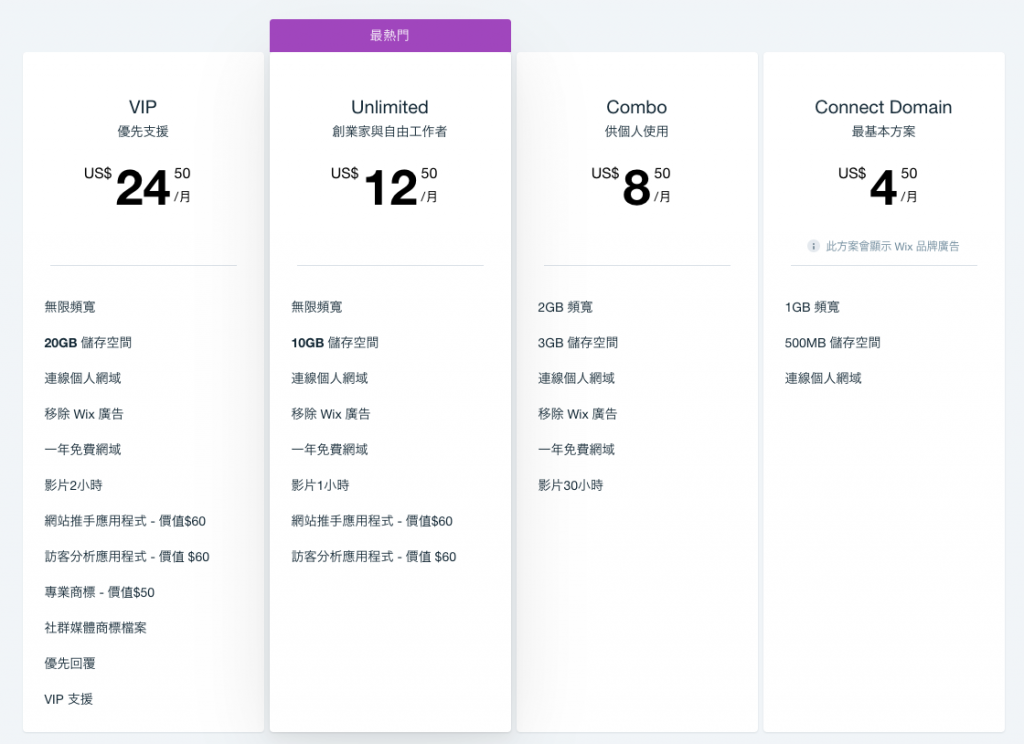Click the 最熱門 purple banner
The width and height of the screenshot is (1024, 744).
[x=391, y=35]
